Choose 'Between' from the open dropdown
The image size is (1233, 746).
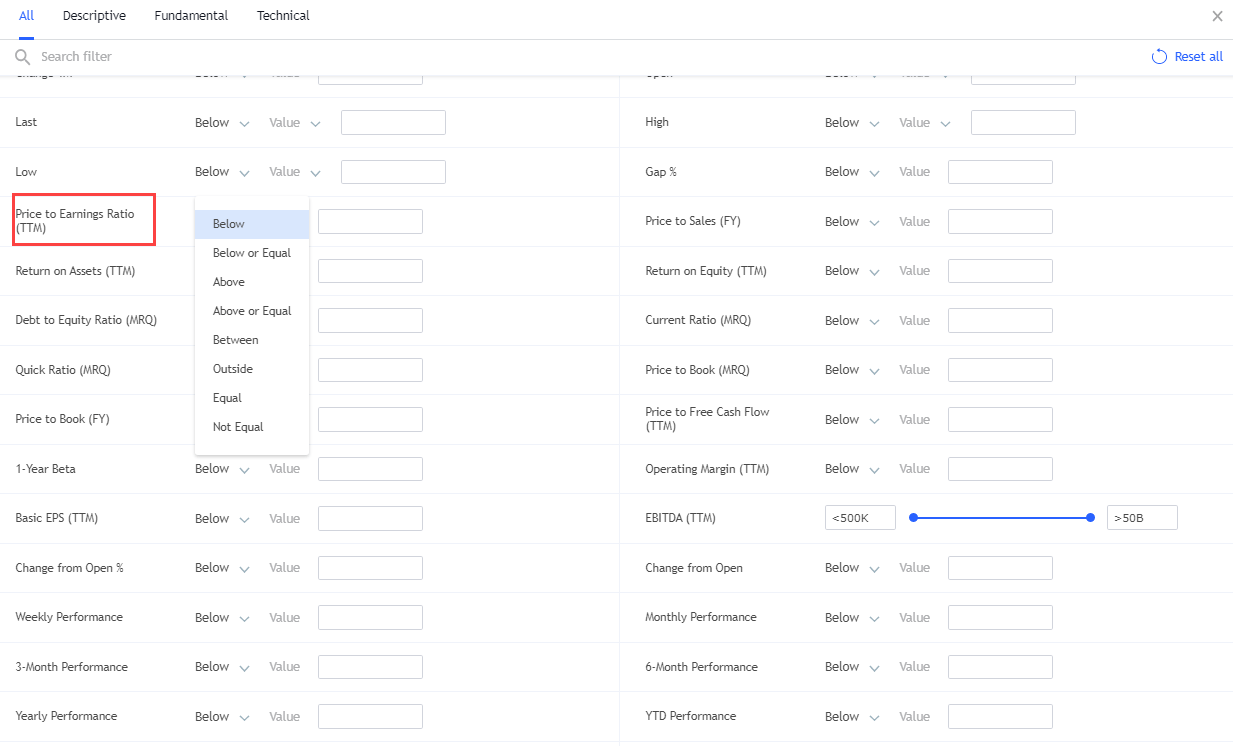click(236, 340)
